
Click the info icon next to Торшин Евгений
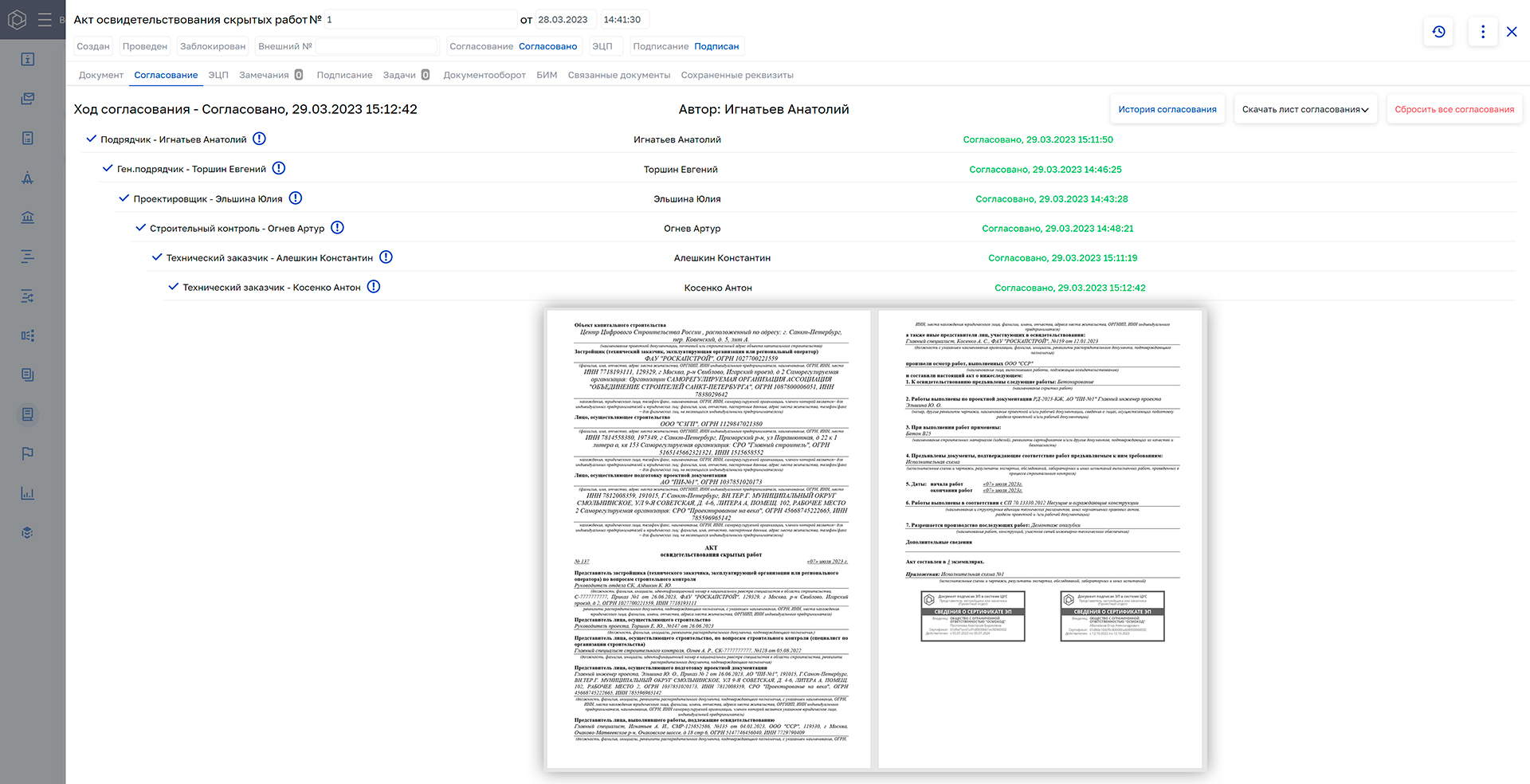click(278, 168)
